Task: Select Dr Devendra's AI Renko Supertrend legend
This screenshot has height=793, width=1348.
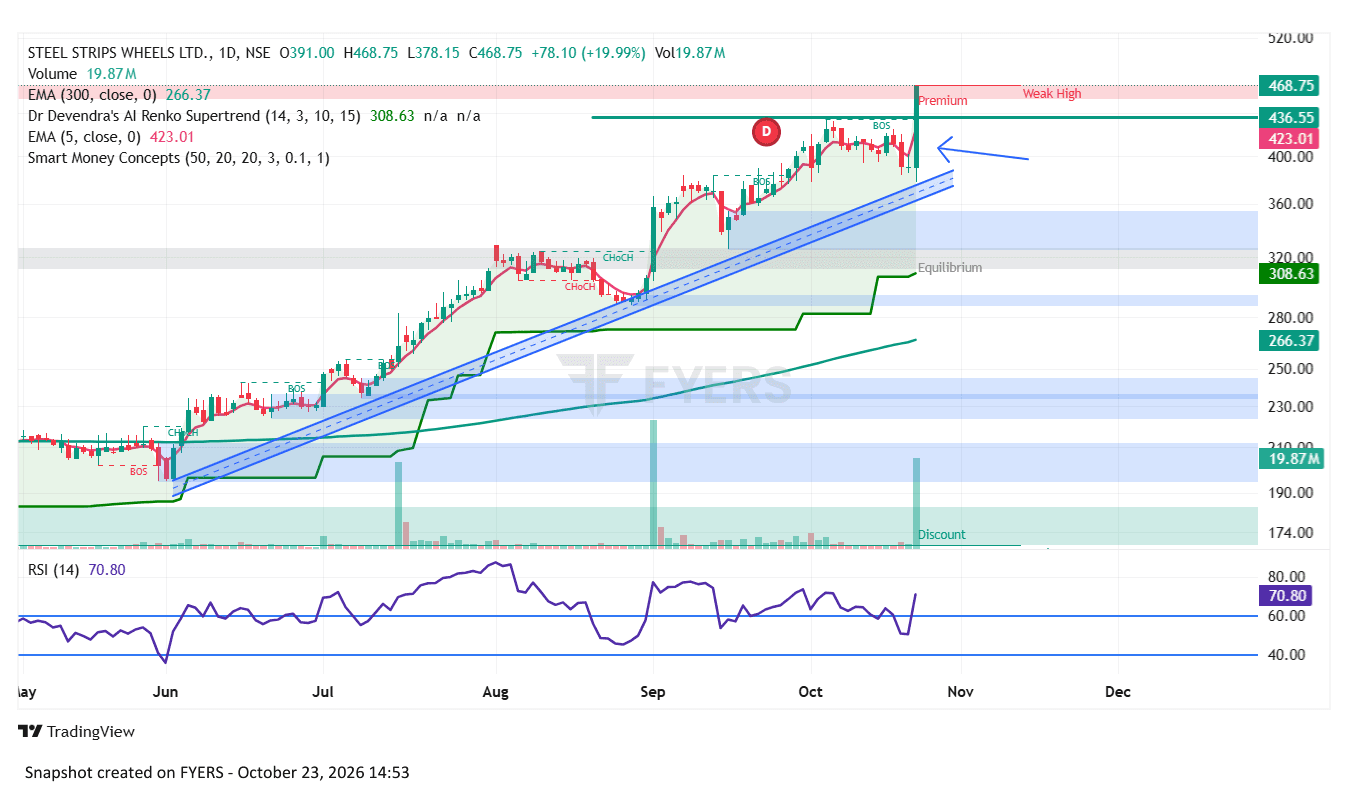Action: coord(254,116)
